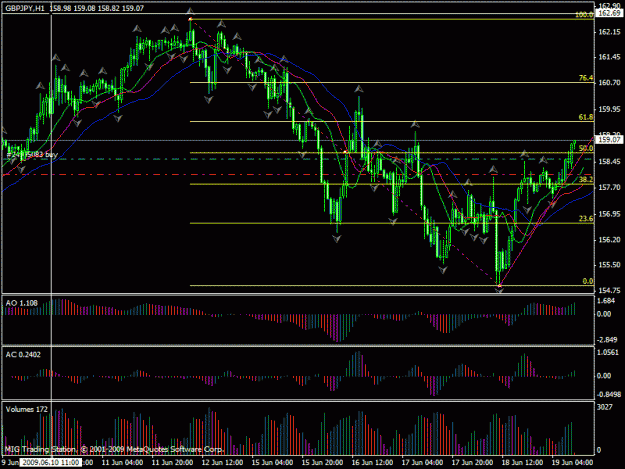Click the AC scale value -0.8498
This screenshot has height=469, width=625.
[608, 395]
